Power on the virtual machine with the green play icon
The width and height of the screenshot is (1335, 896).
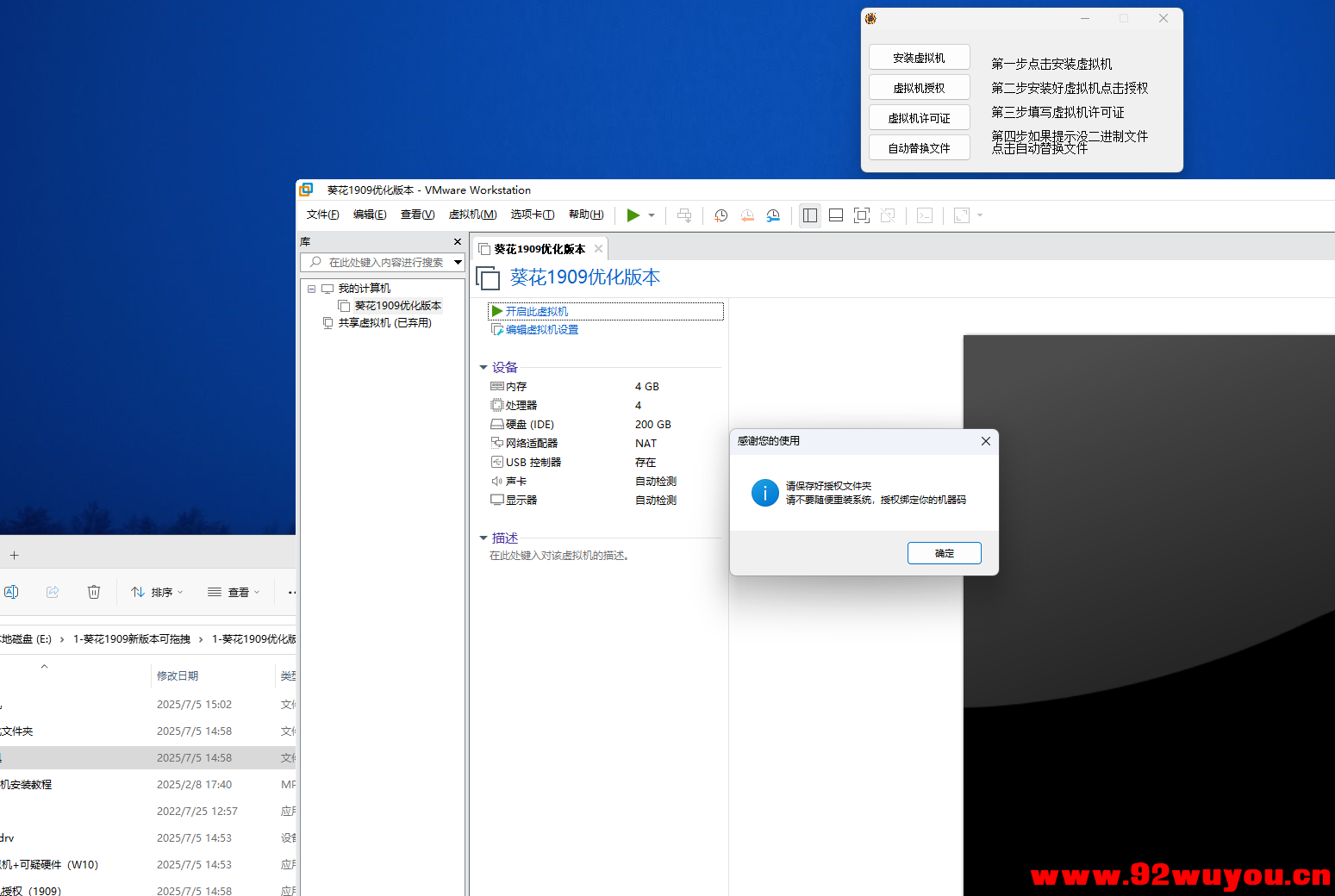coord(633,215)
